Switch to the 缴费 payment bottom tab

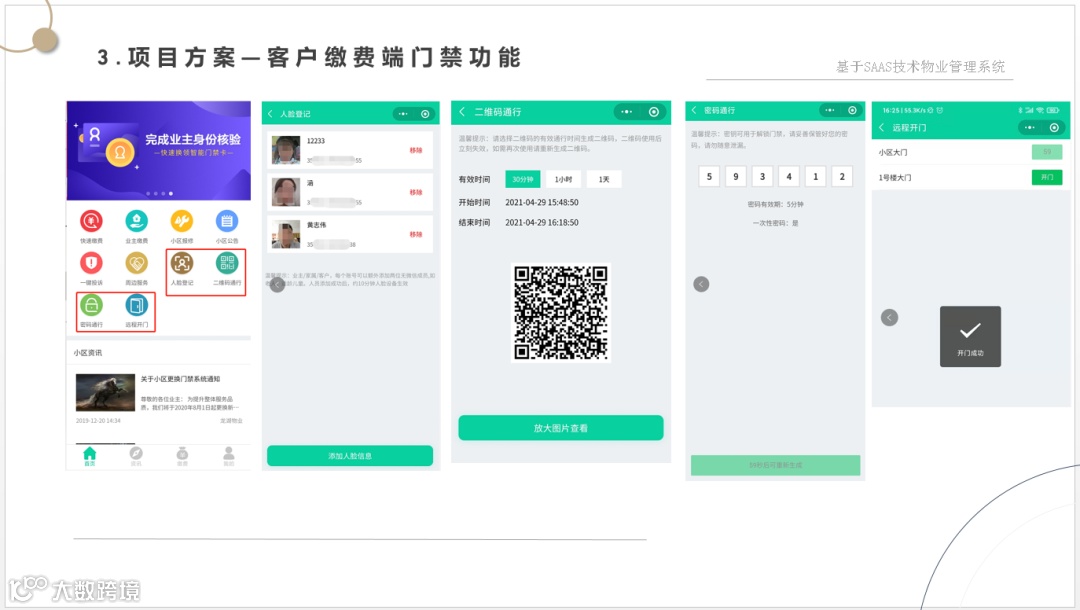tap(182, 456)
